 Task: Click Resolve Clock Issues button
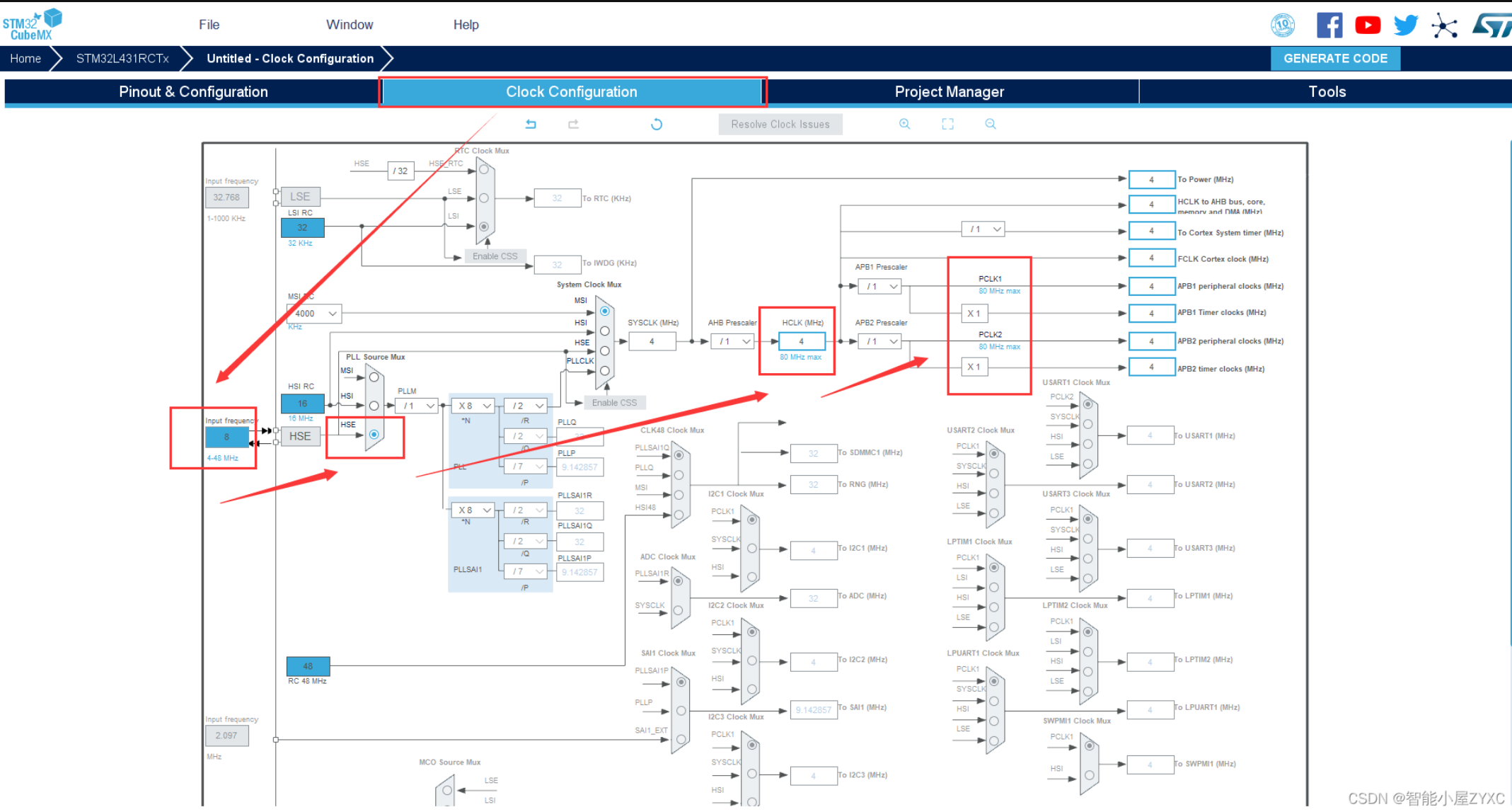pos(780,124)
